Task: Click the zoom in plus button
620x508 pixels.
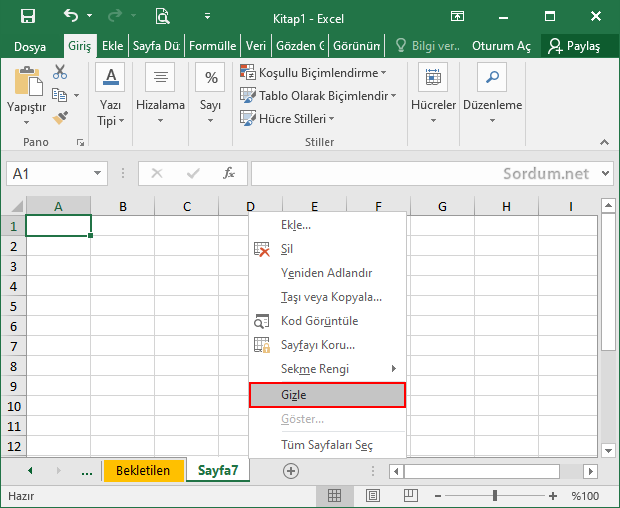Action: click(x=553, y=496)
